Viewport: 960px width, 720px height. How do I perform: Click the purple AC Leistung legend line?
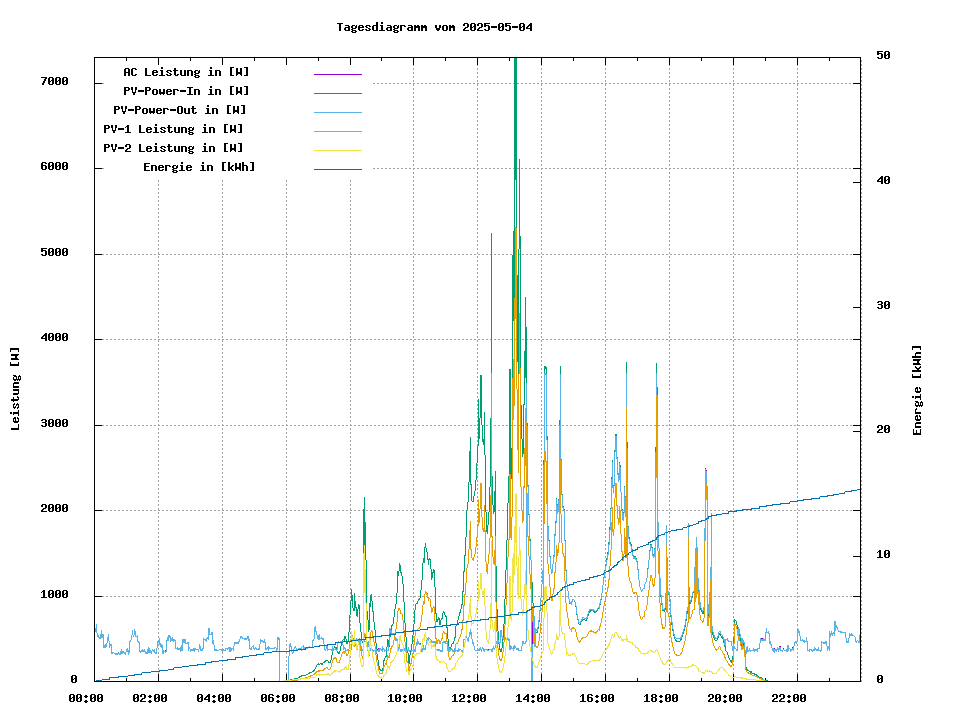coord(337,74)
